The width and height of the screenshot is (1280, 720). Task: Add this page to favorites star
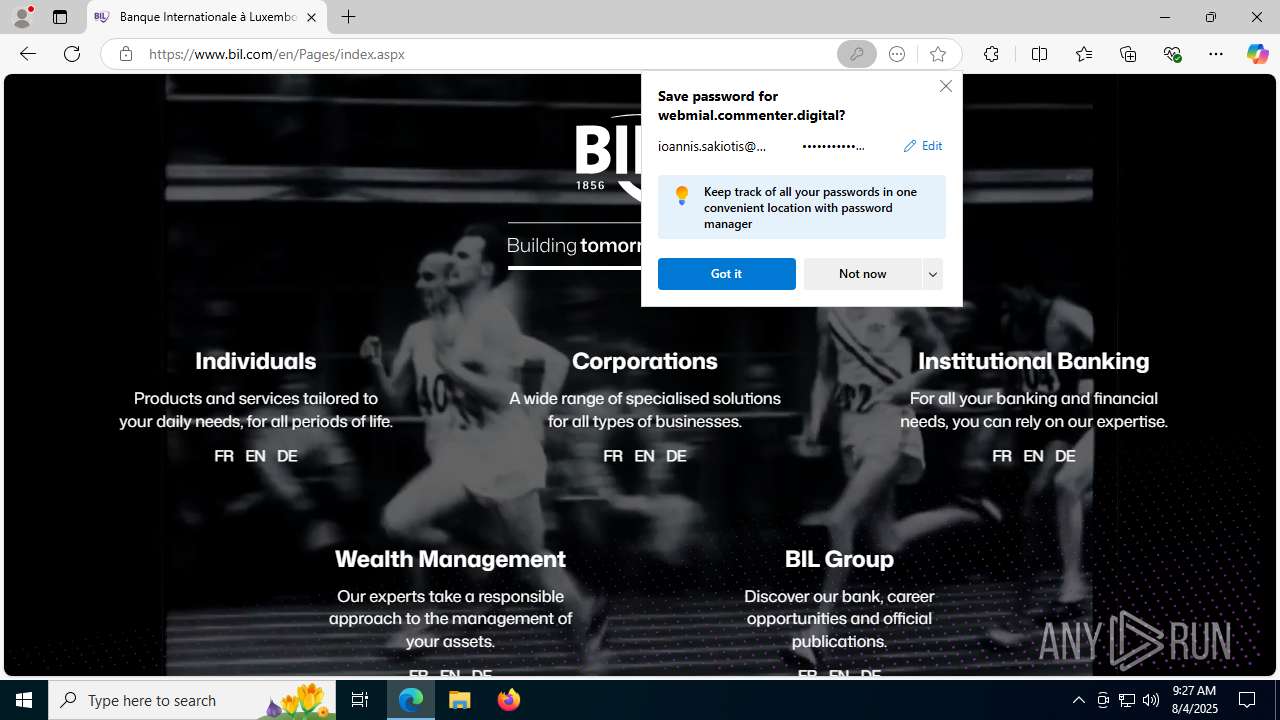pos(937,54)
